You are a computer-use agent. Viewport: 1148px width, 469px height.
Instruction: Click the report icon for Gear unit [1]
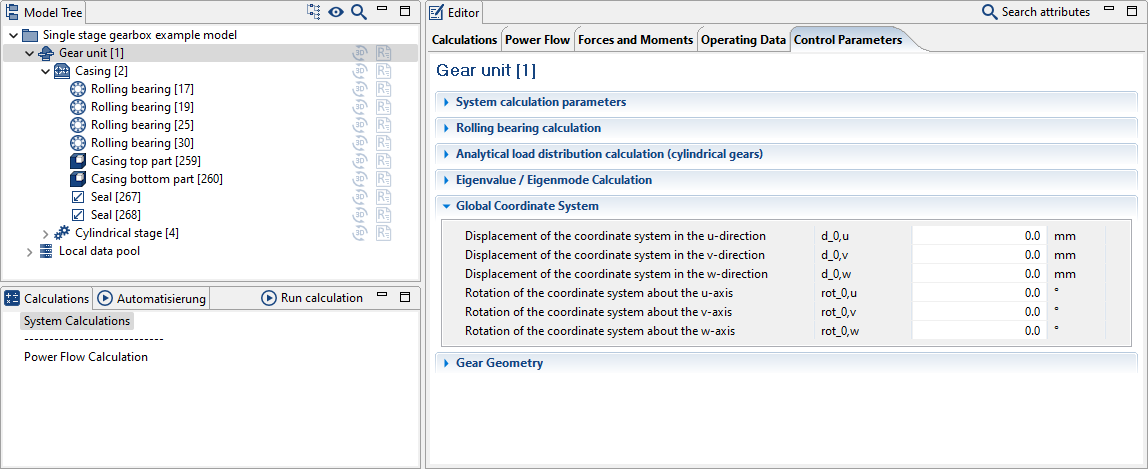(384, 53)
